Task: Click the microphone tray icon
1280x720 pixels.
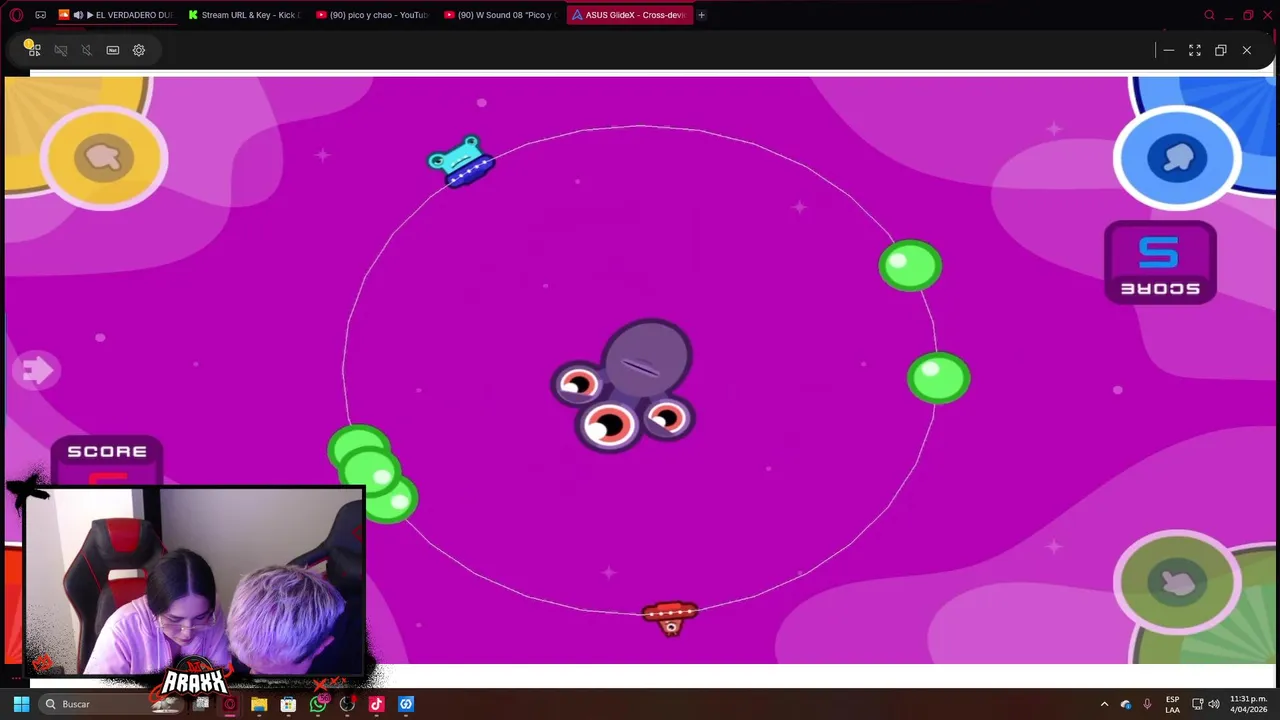Action: pyautogui.click(x=1147, y=704)
